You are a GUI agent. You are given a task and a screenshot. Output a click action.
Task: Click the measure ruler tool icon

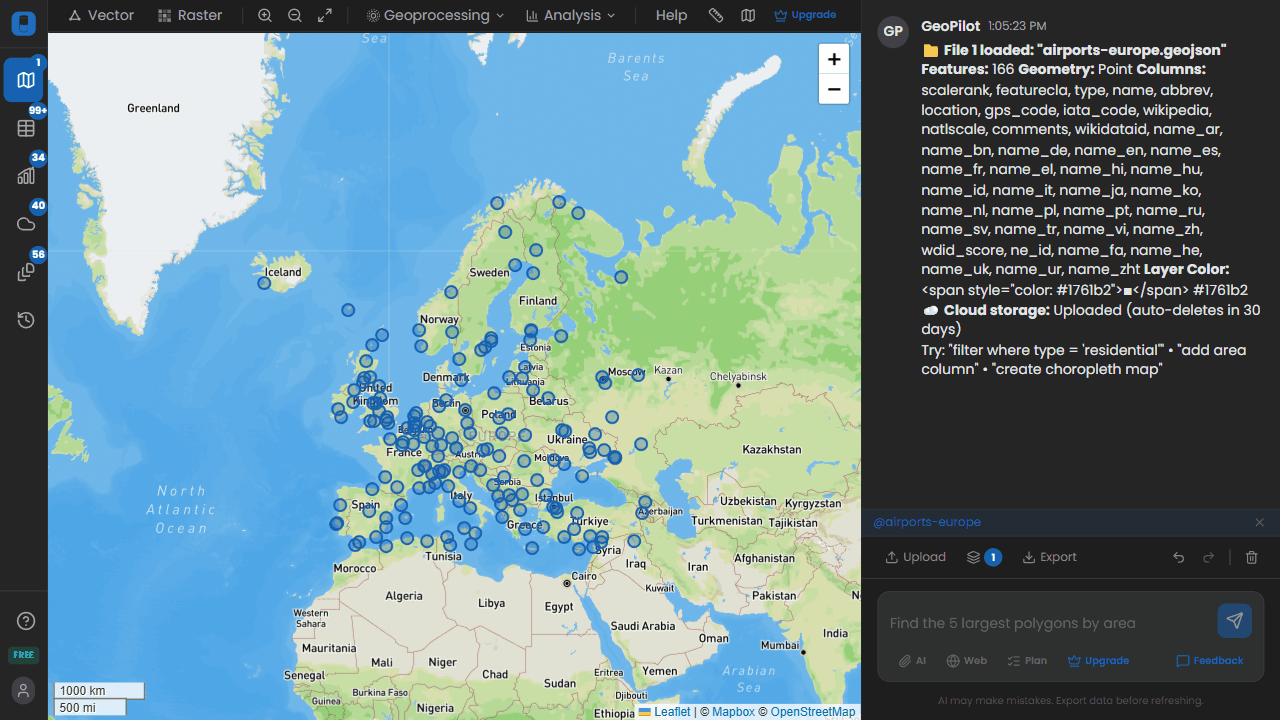pos(715,15)
